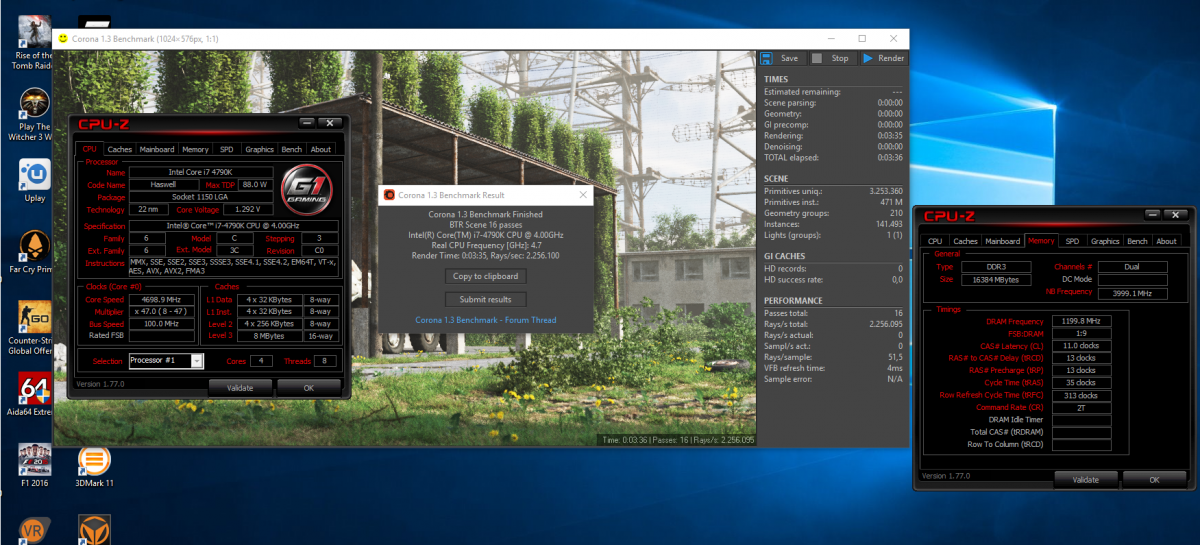Click the TOTAL elapsed 0:03:36 value
Image resolution: width=1200 pixels, height=545 pixels.
click(889, 157)
